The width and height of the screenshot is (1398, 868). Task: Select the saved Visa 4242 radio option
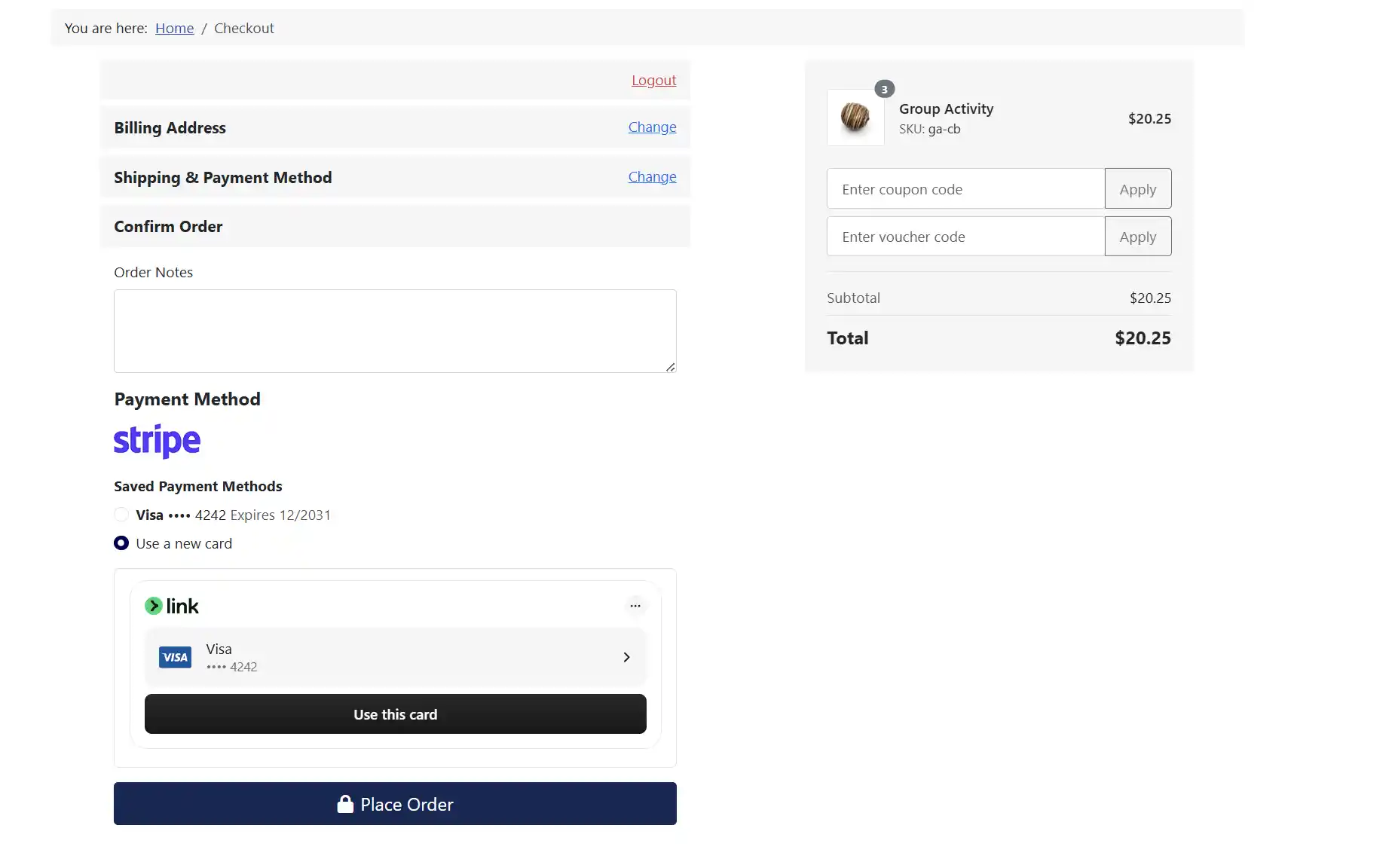[x=121, y=515]
